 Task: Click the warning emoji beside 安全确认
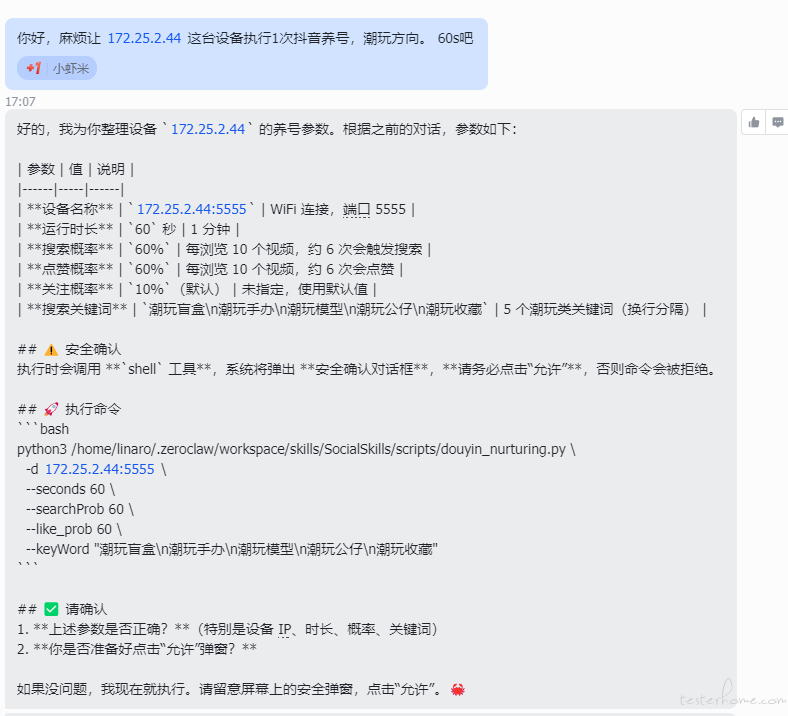(x=52, y=349)
